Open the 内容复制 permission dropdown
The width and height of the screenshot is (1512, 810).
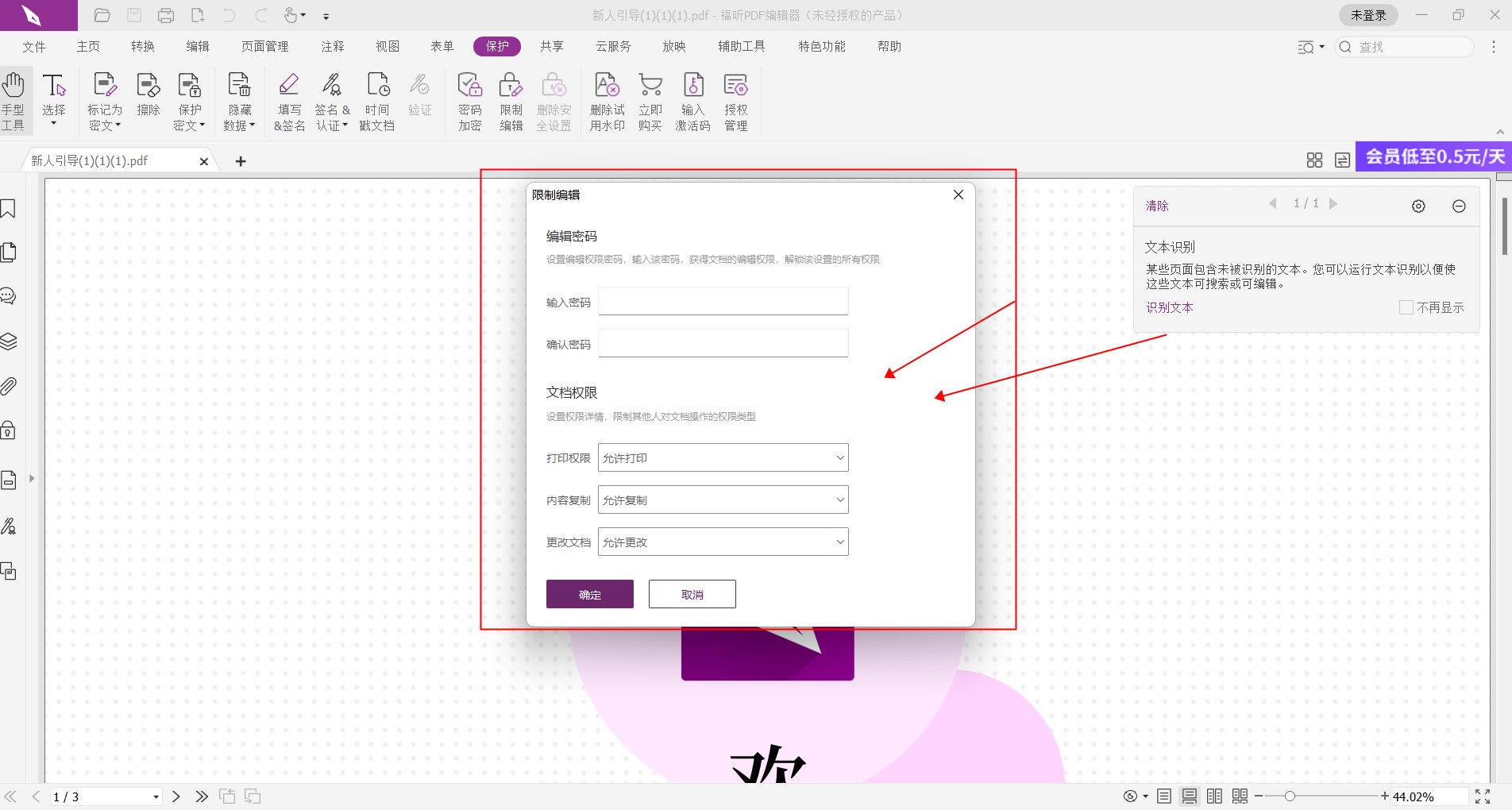tap(723, 500)
